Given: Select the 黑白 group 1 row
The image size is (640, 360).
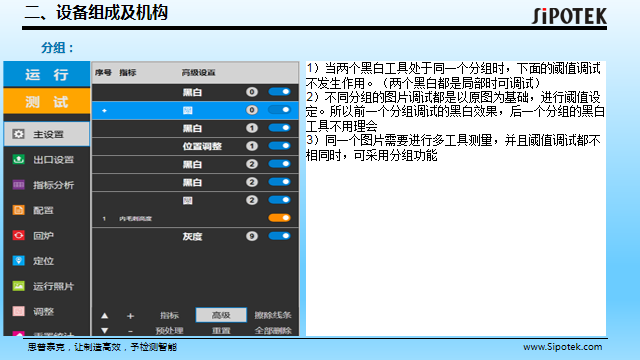Looking at the screenshot, I should 195,128.
